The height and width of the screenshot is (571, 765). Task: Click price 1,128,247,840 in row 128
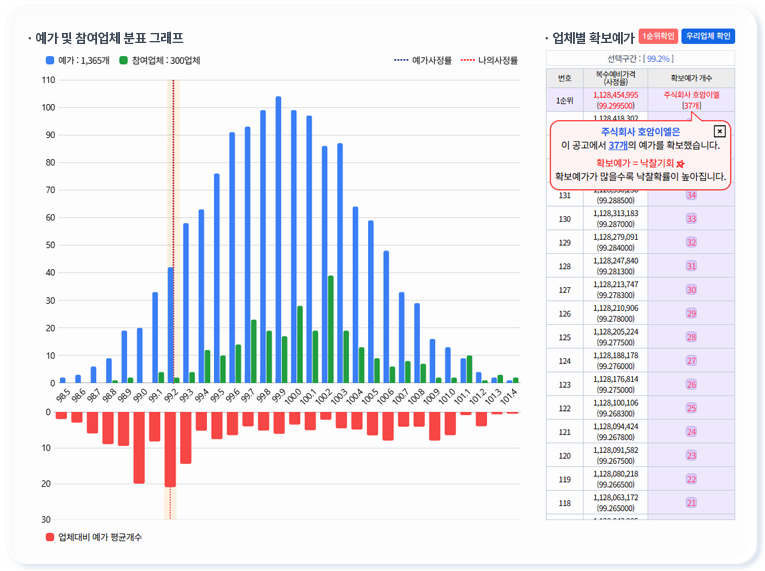pos(615,261)
